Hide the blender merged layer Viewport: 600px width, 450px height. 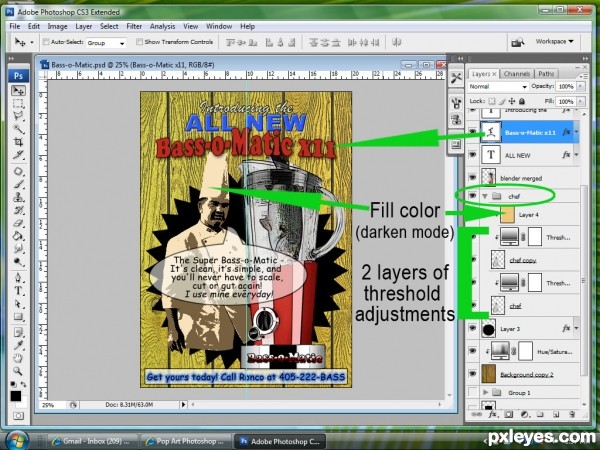coord(473,177)
